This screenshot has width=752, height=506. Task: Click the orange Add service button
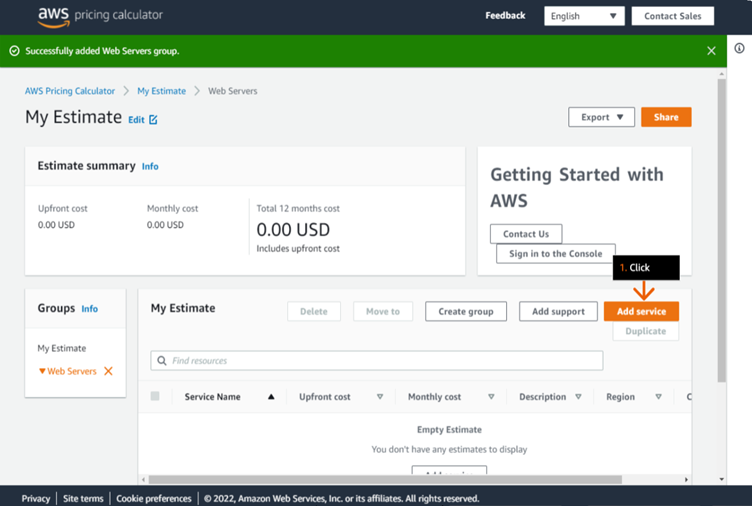click(x=641, y=311)
